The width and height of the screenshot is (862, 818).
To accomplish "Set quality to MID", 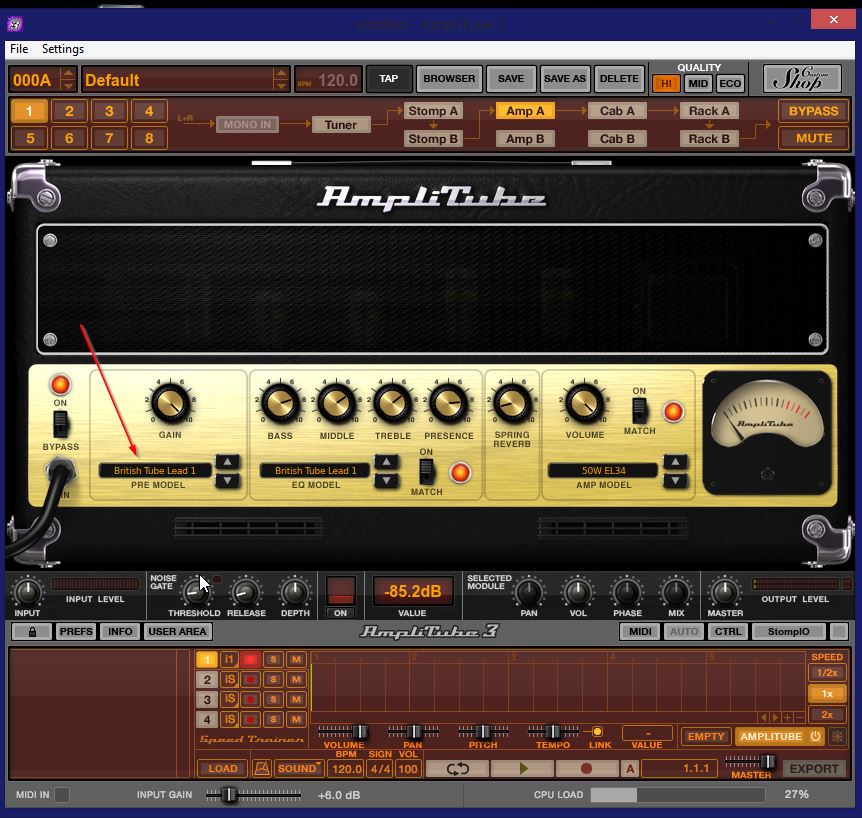I will [x=698, y=84].
